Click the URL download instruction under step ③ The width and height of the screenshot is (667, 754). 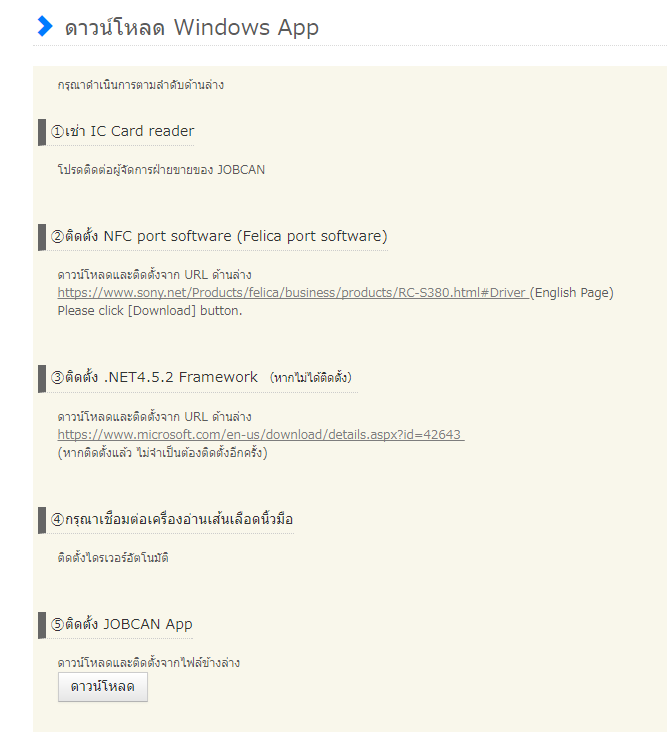155,417
